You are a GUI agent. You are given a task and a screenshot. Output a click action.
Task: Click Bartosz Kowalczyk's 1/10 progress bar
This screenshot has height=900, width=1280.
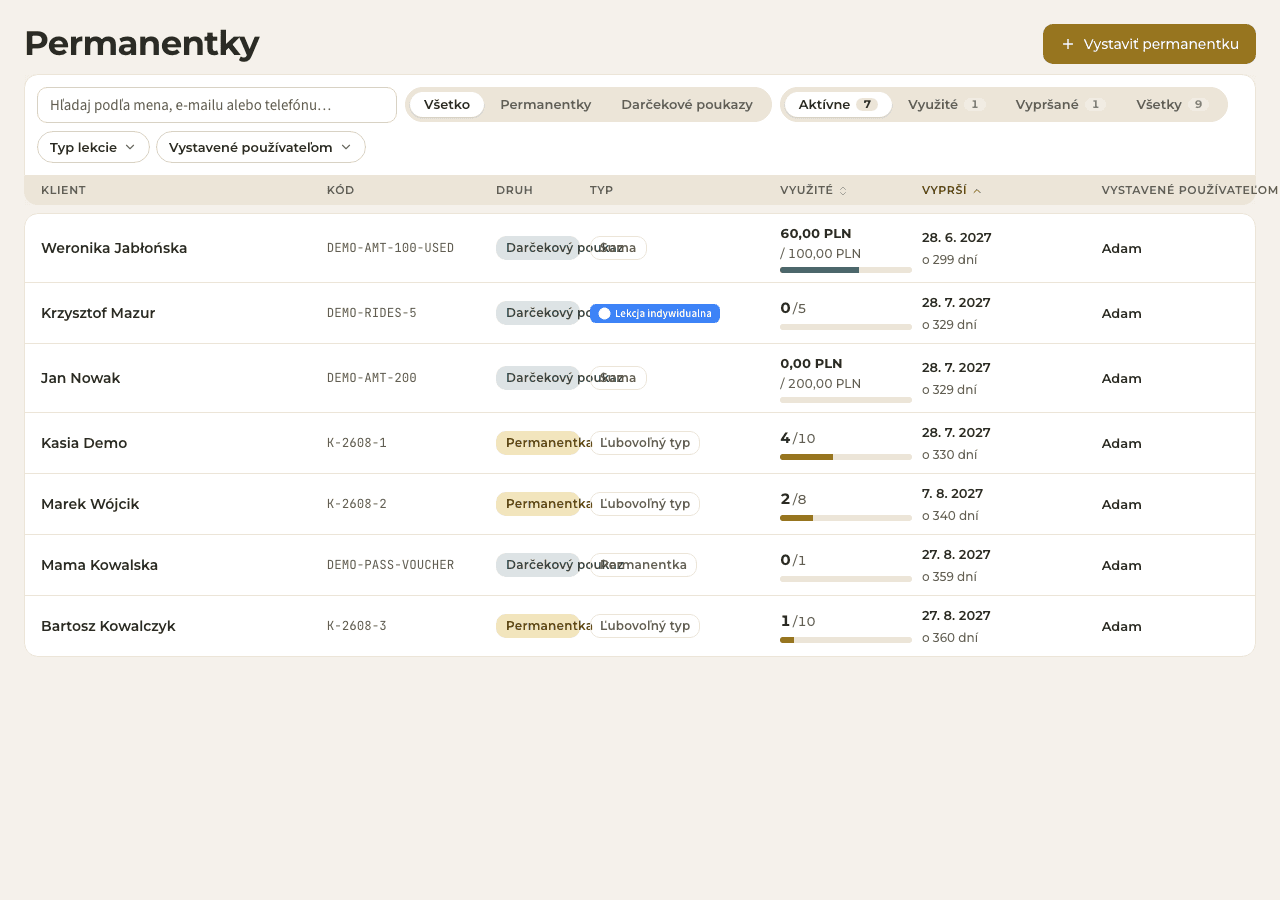846,640
